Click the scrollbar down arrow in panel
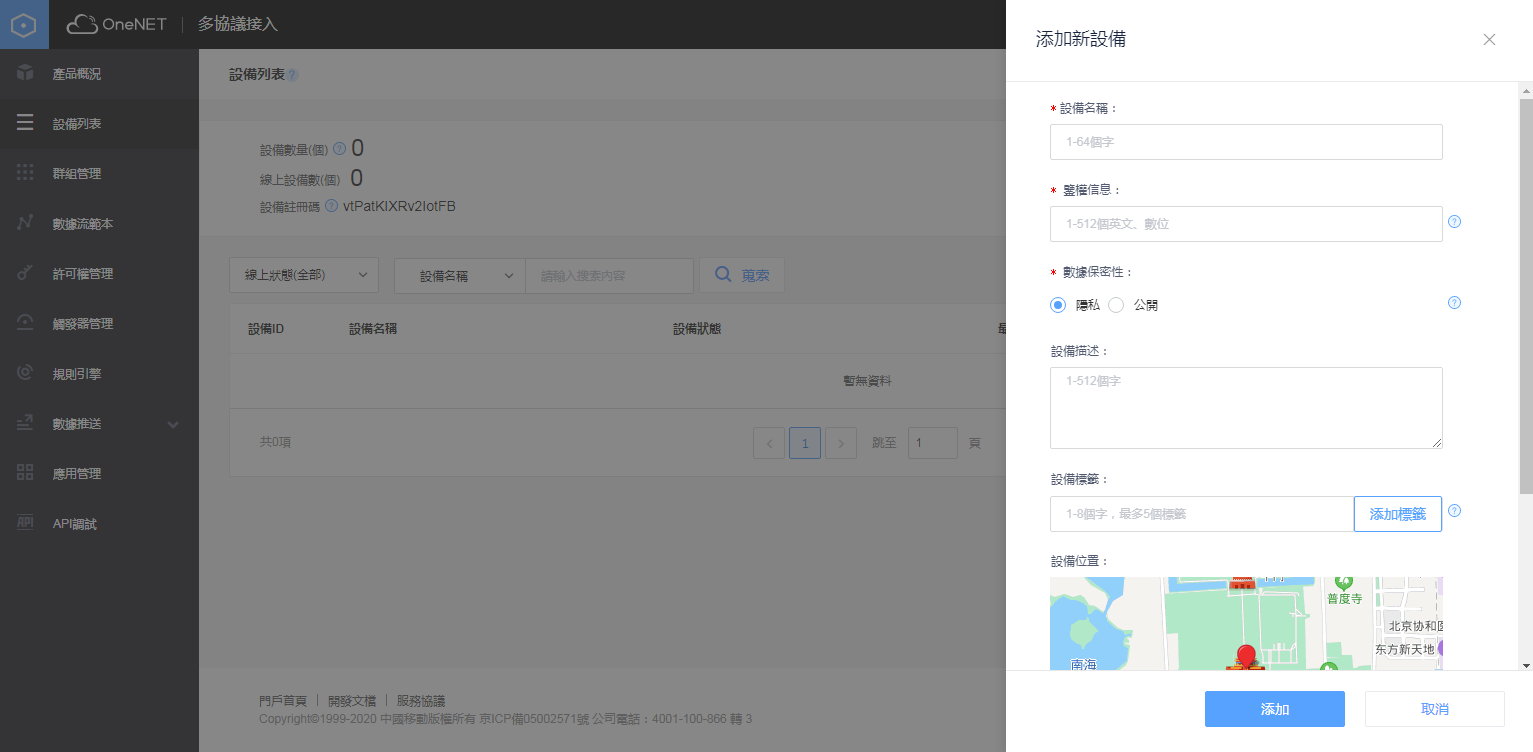Viewport: 1533px width, 752px height. 1526,665
